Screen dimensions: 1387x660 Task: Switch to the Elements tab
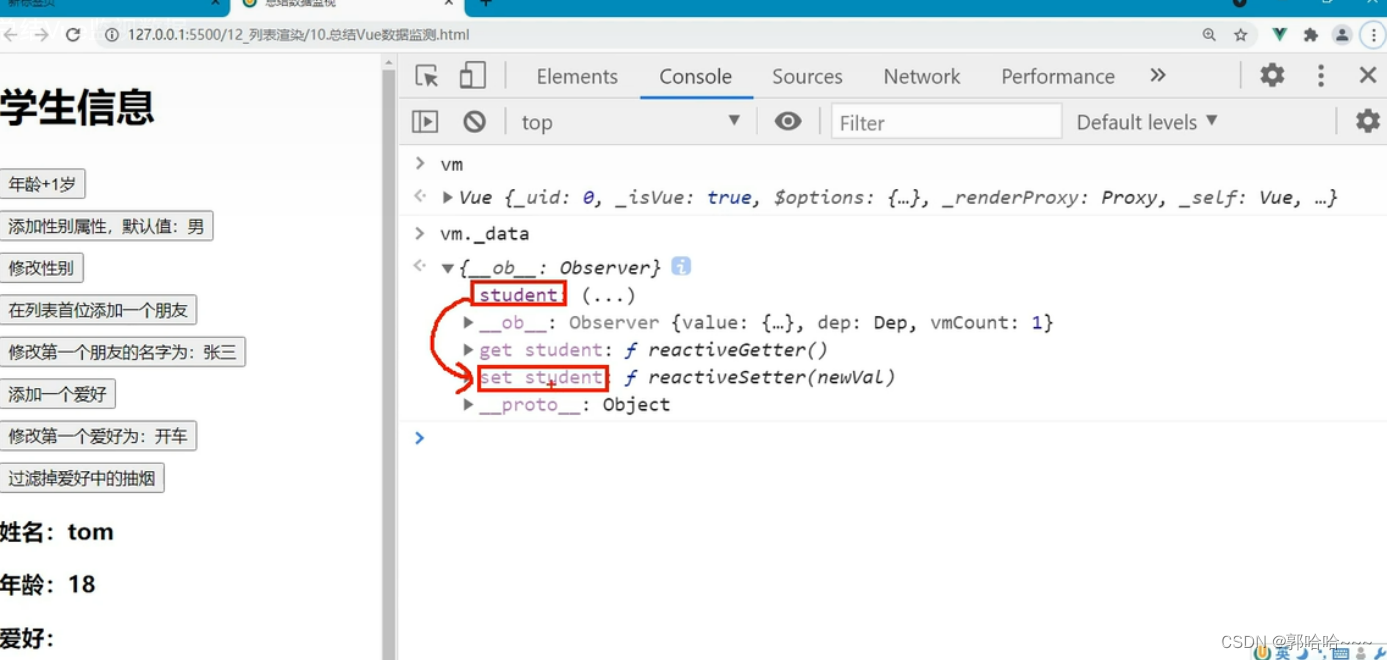coord(577,76)
